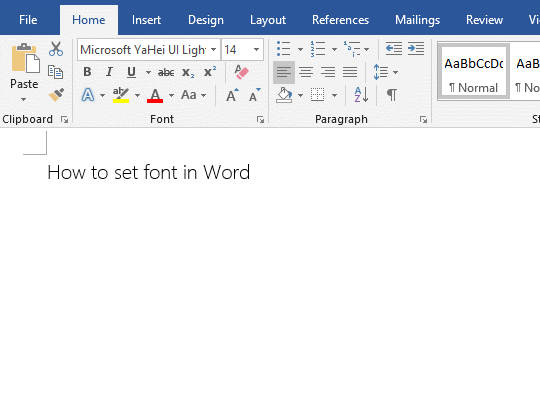Image resolution: width=540 pixels, height=420 pixels.
Task: Toggle Italic formatting
Action: (109, 72)
